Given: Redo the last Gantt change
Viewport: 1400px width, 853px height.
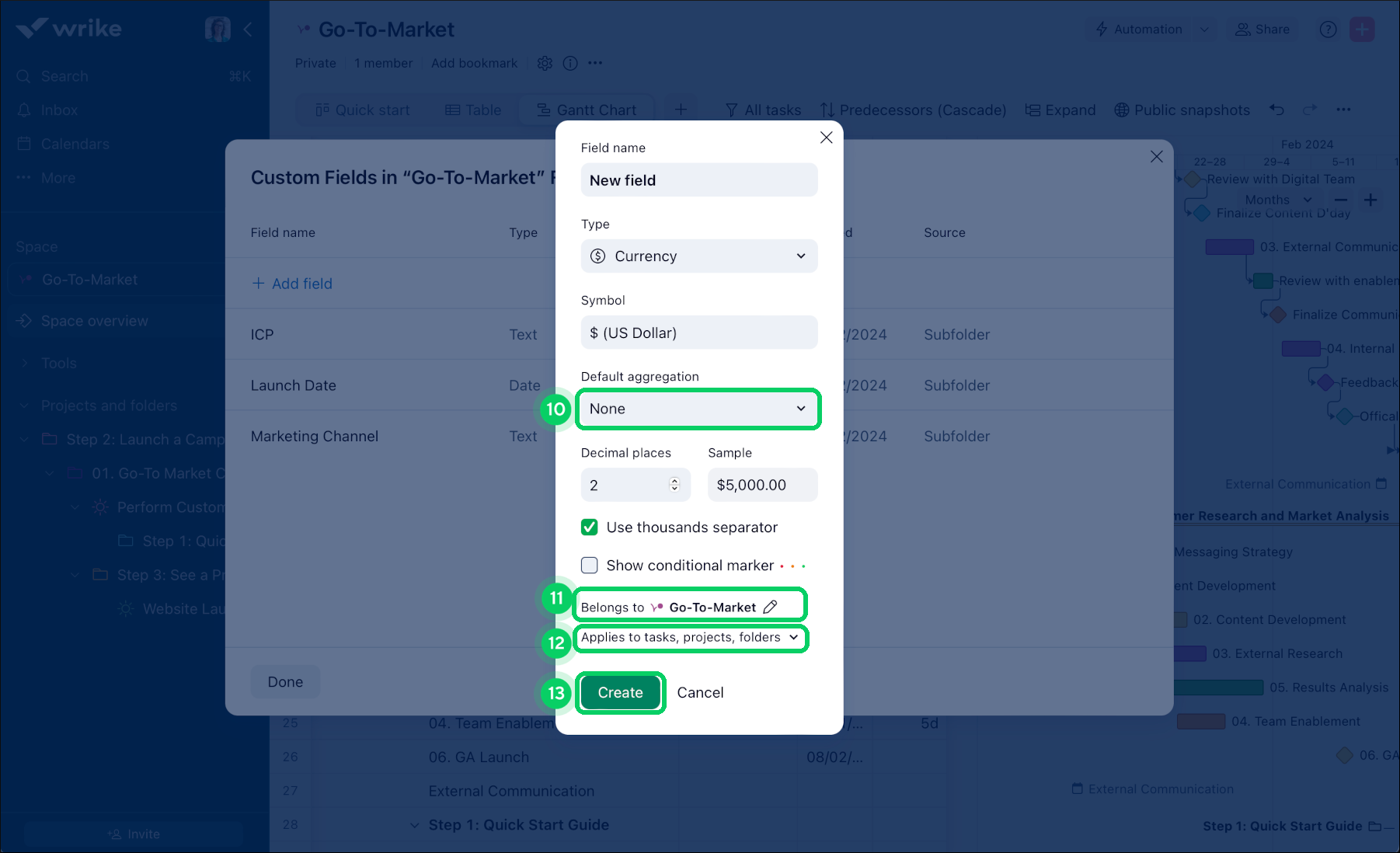Looking at the screenshot, I should [1310, 110].
